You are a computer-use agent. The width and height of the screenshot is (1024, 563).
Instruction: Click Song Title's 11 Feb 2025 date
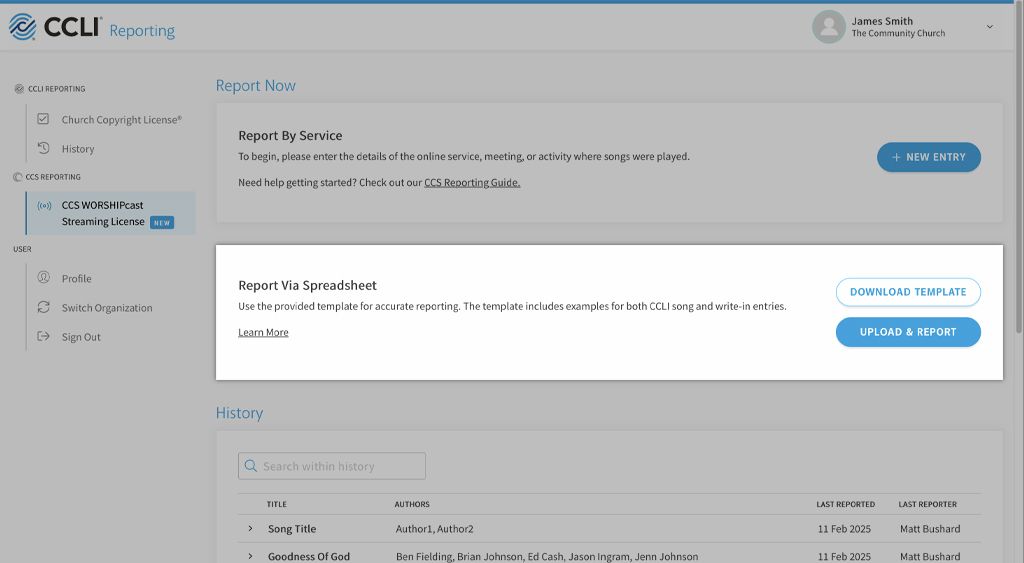pyautogui.click(x=844, y=529)
